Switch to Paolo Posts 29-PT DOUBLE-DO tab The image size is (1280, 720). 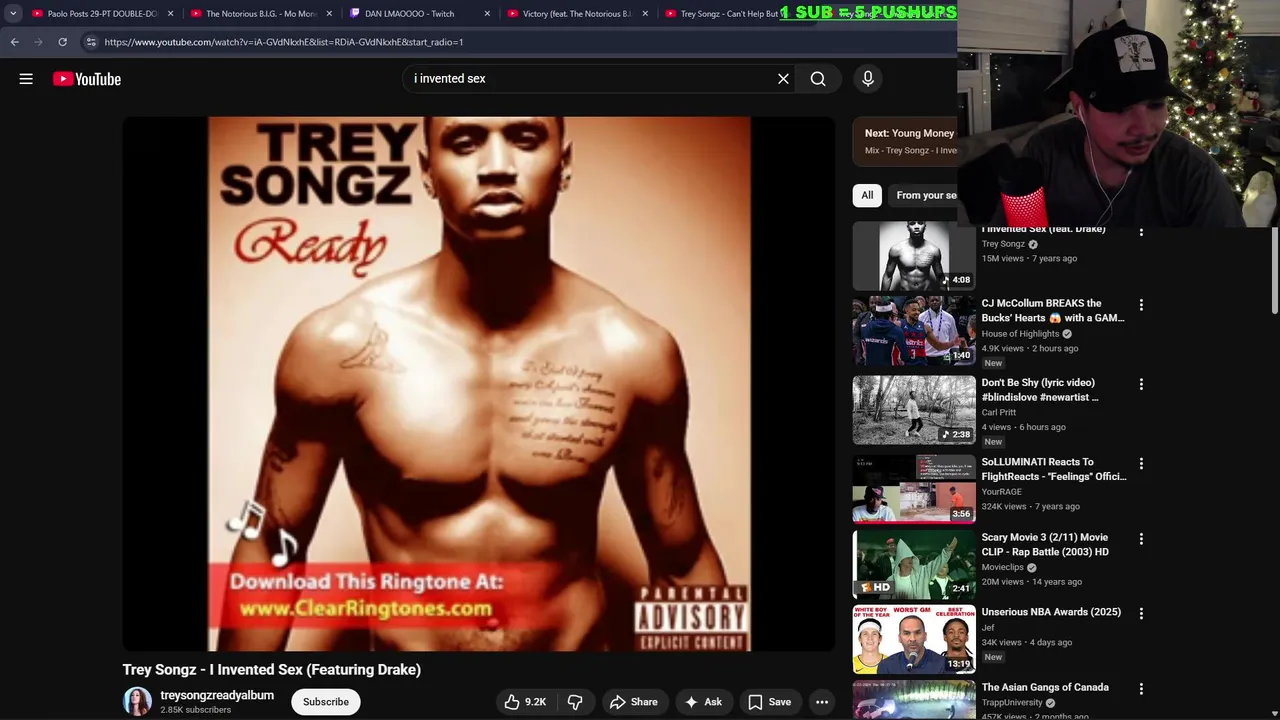[x=102, y=14]
